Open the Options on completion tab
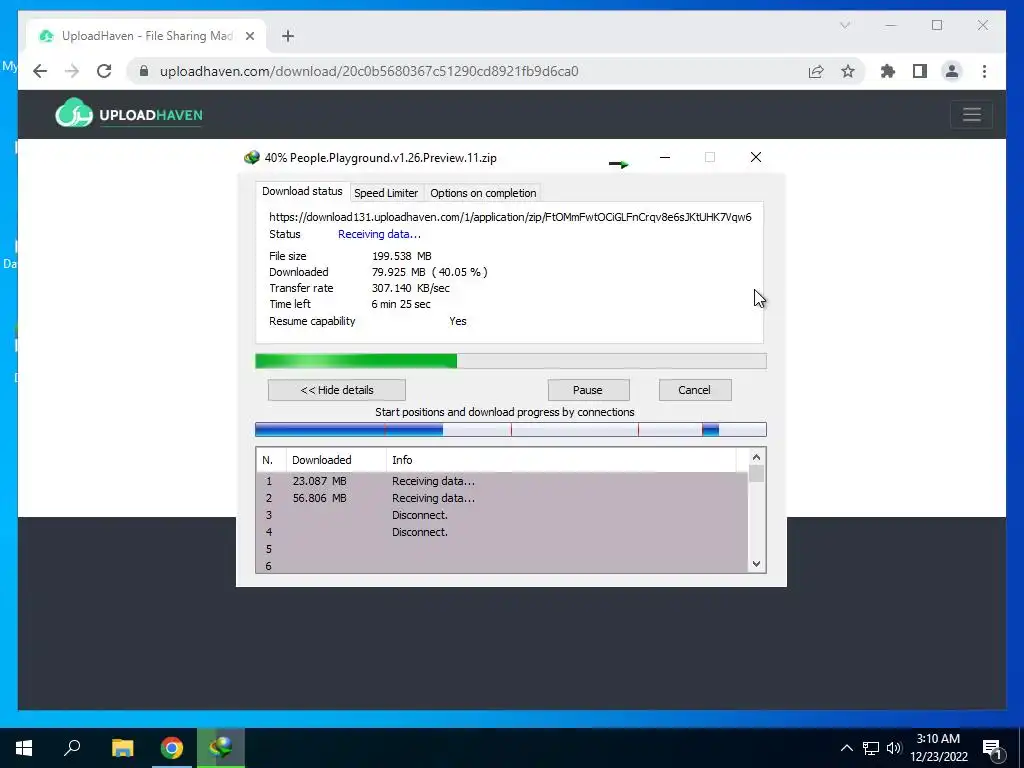Image resolution: width=1024 pixels, height=768 pixels. [x=483, y=193]
